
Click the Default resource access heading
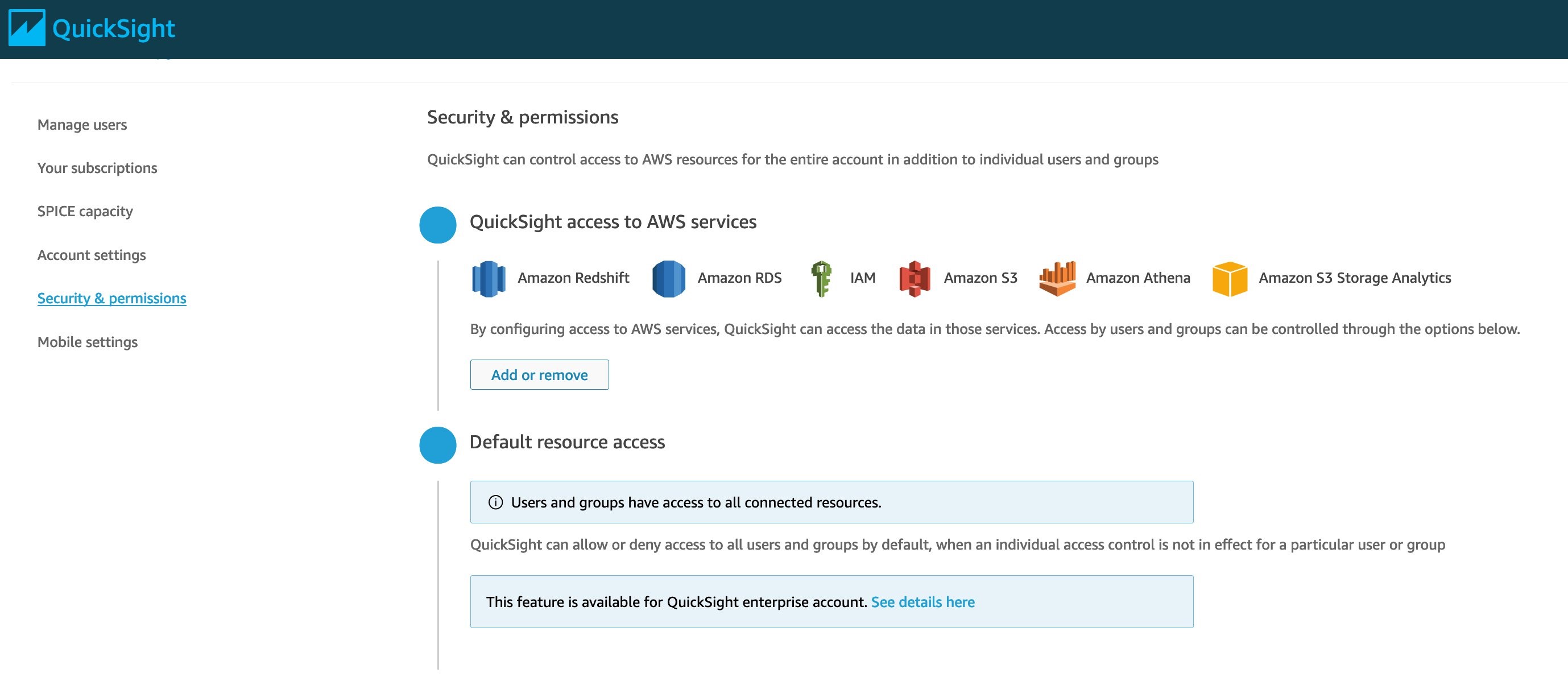pyautogui.click(x=567, y=441)
